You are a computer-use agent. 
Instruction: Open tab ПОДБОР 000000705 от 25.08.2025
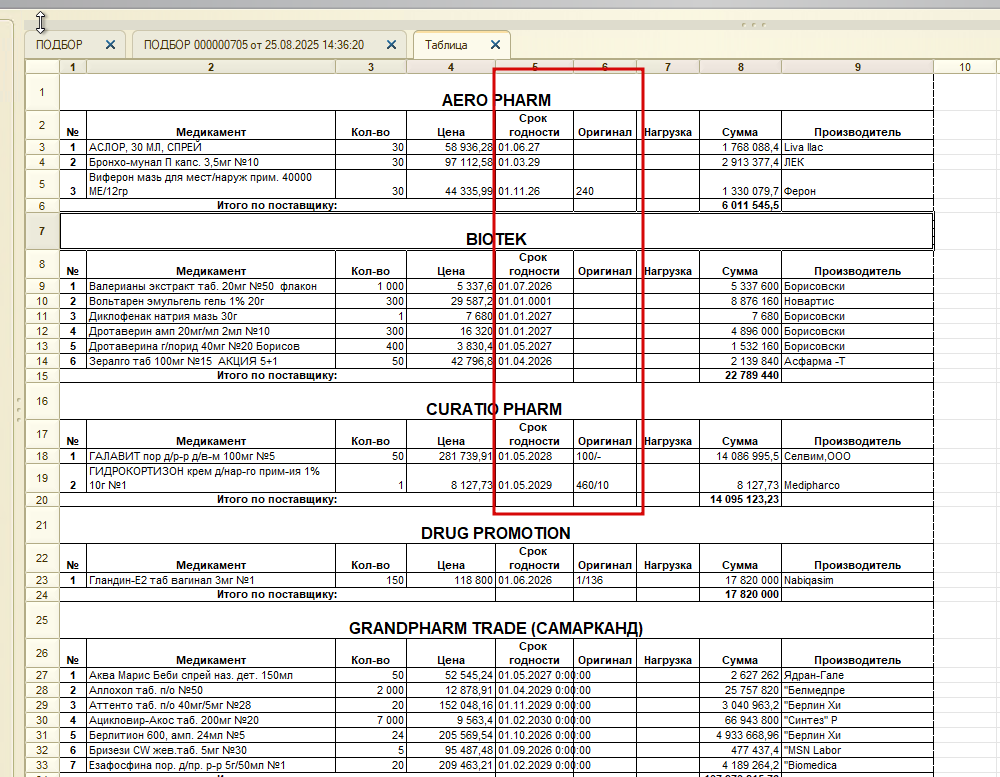pyautogui.click(x=254, y=45)
